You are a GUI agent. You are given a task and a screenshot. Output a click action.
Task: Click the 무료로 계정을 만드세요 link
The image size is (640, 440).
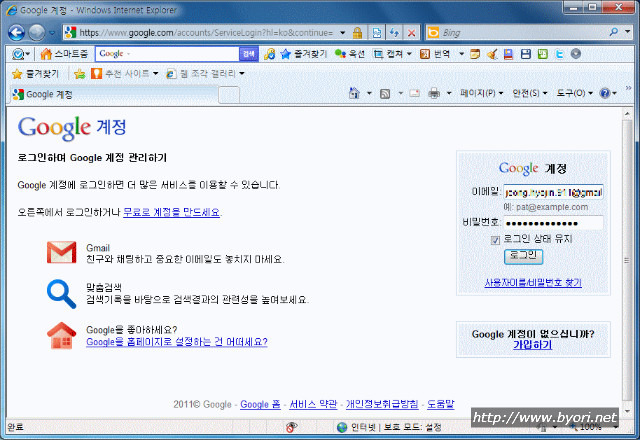click(171, 212)
